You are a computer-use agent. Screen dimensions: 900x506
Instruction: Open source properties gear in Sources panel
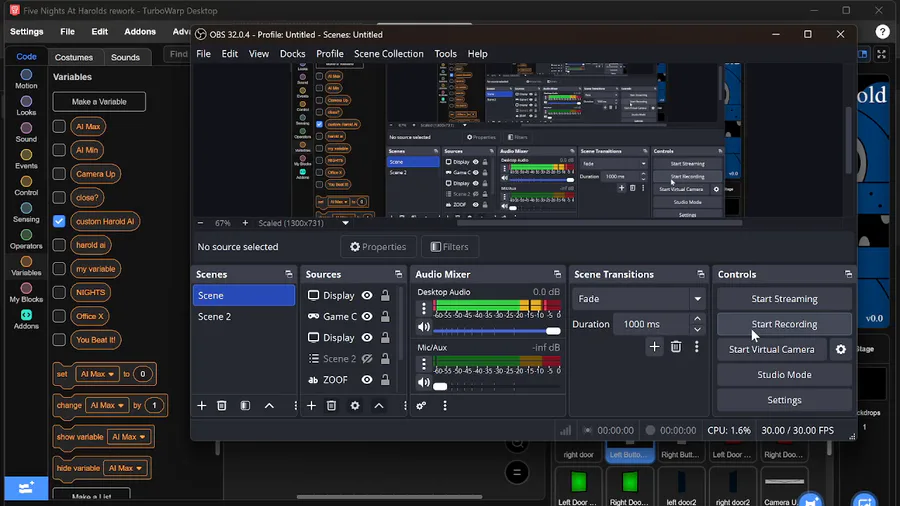[x=355, y=406]
